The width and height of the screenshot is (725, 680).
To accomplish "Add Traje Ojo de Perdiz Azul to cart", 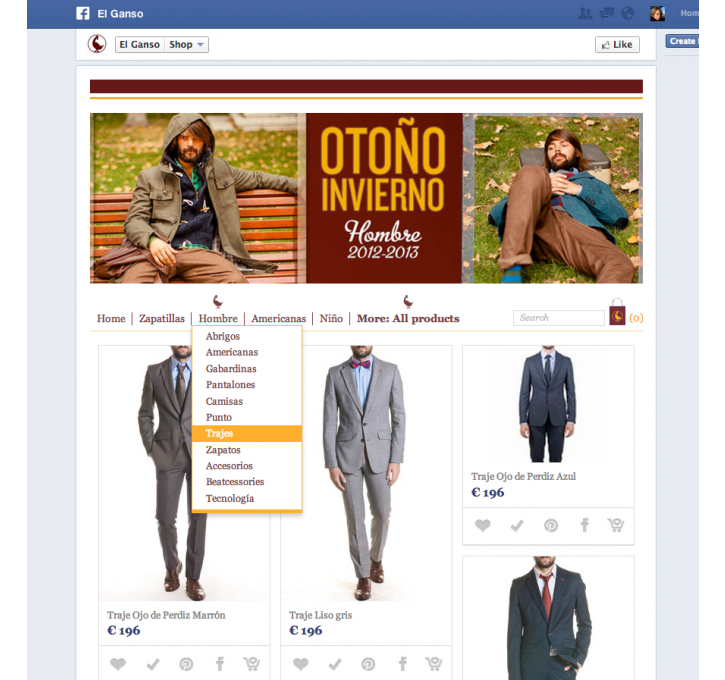I will [x=616, y=525].
